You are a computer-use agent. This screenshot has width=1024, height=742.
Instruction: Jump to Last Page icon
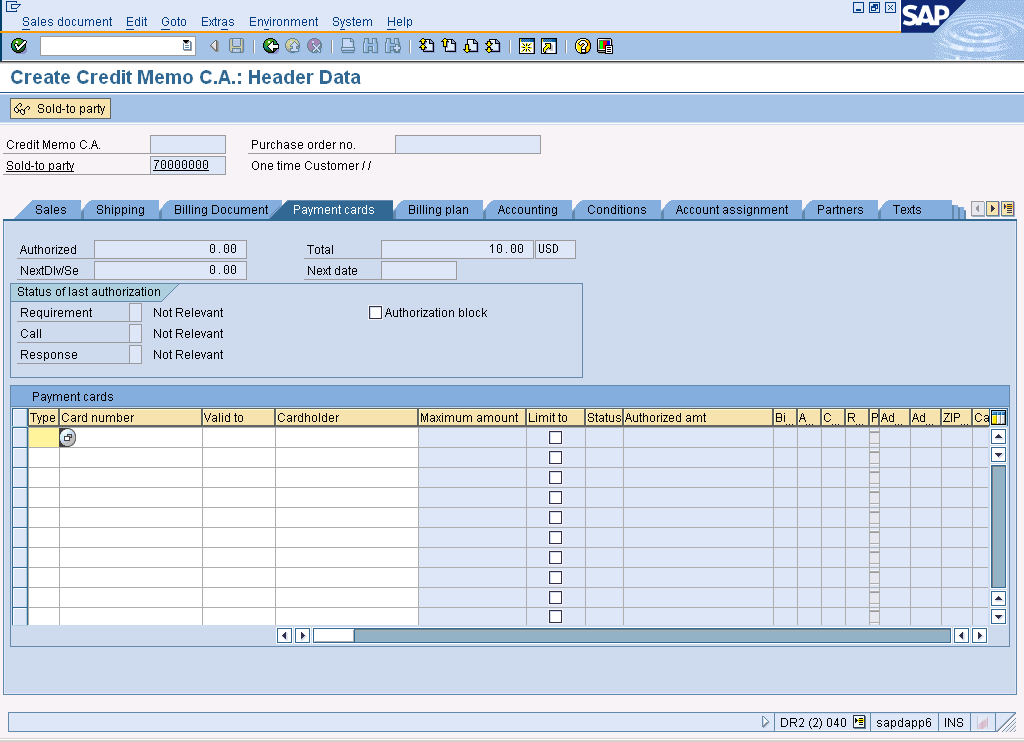pyautogui.click(x=493, y=46)
